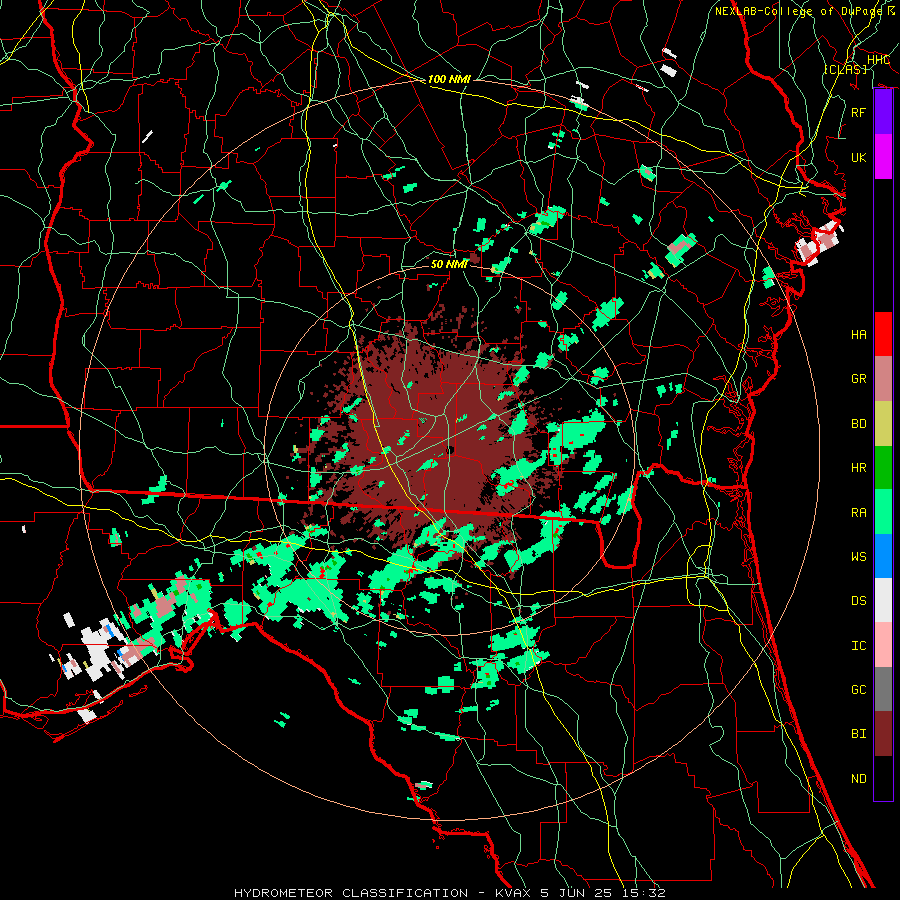This screenshot has height=900, width=900.
Task: Click the '[CLAS]' units label
Action: [845, 69]
